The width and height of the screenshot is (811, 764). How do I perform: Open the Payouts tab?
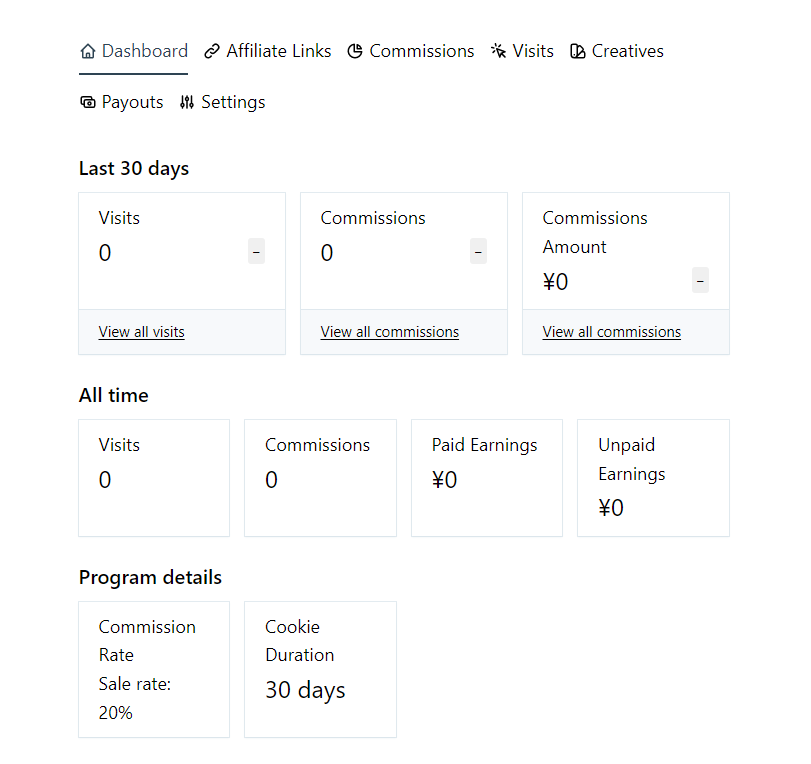(x=132, y=102)
